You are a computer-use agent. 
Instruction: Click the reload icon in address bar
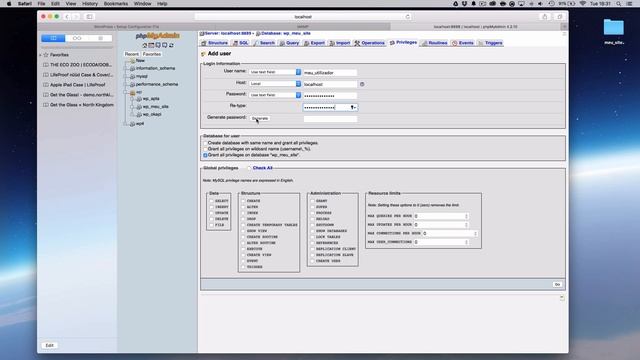pyautogui.click(x=407, y=17)
